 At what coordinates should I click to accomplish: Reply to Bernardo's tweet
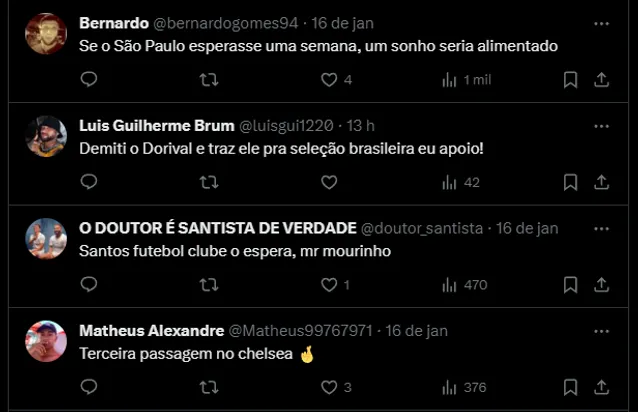click(x=89, y=80)
